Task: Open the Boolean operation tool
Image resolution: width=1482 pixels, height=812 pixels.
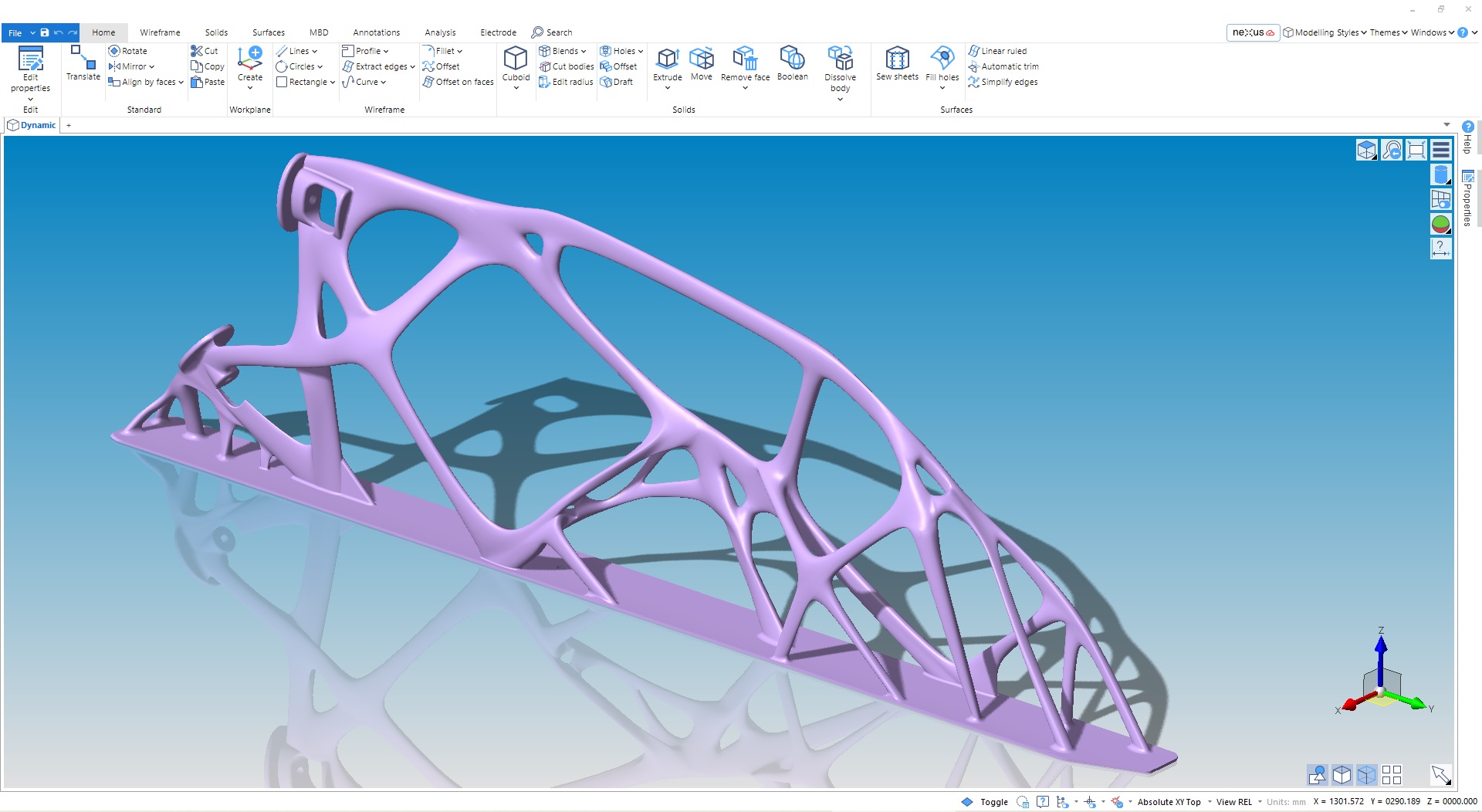Action: pos(793,63)
